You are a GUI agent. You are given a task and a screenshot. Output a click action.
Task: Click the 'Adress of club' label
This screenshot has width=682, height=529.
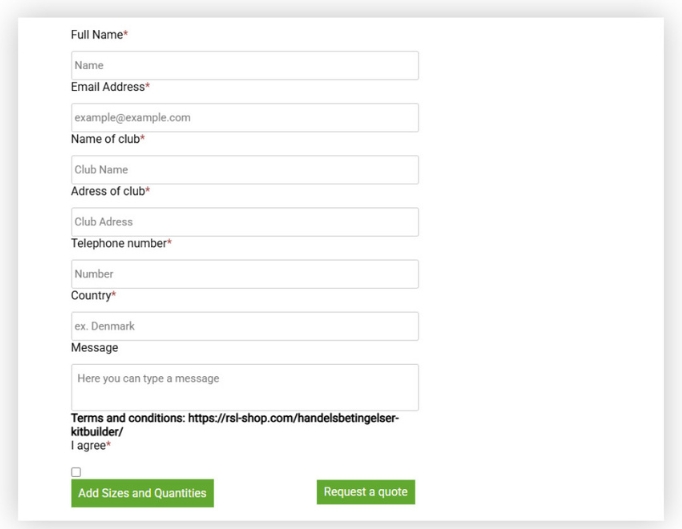(107, 191)
